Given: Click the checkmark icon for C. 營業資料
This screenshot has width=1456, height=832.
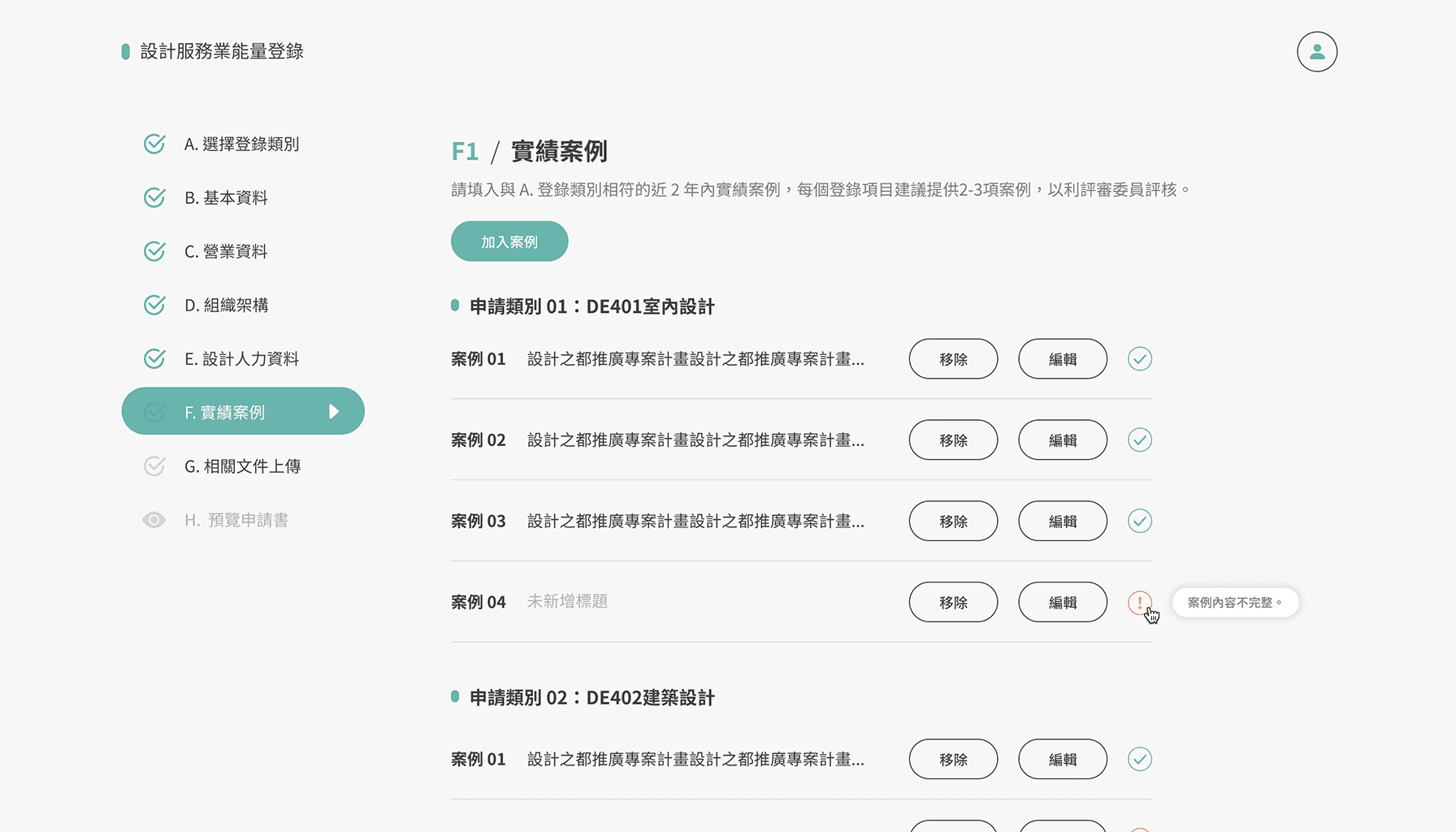Looking at the screenshot, I should pos(154,250).
